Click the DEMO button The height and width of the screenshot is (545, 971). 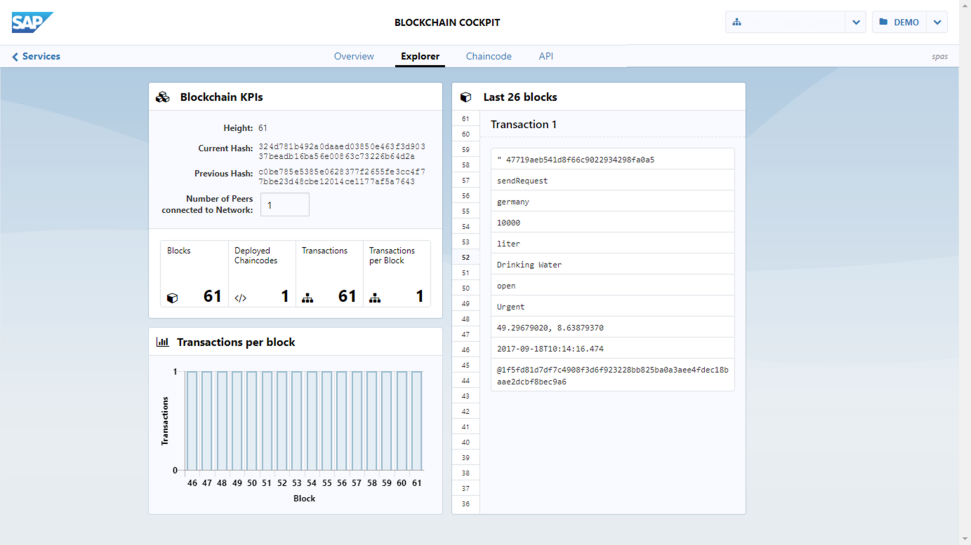899,22
